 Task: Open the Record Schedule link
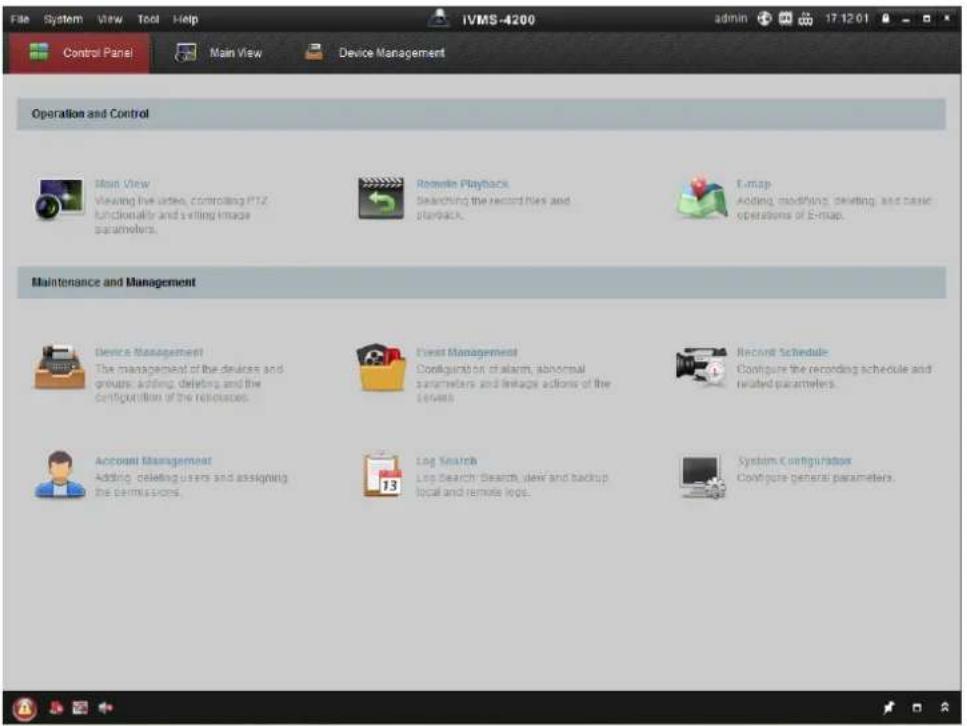(782, 352)
